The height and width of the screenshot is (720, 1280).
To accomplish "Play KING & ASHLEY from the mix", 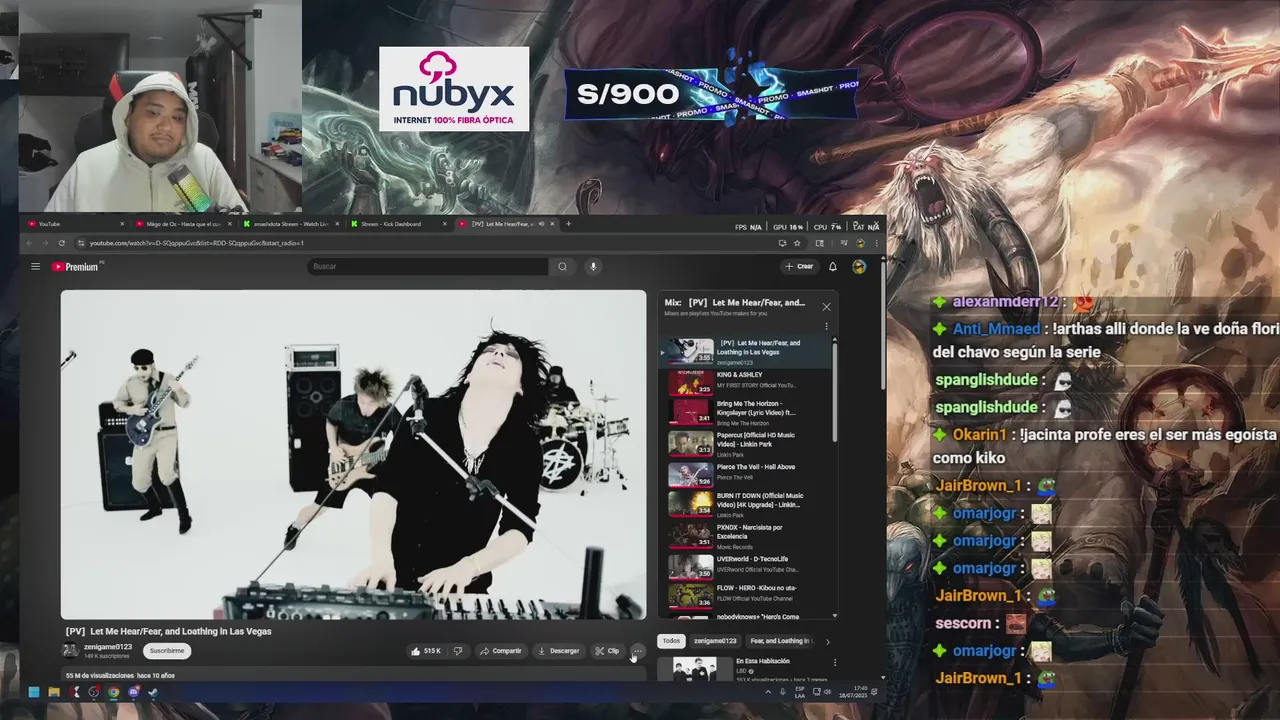I will (745, 381).
